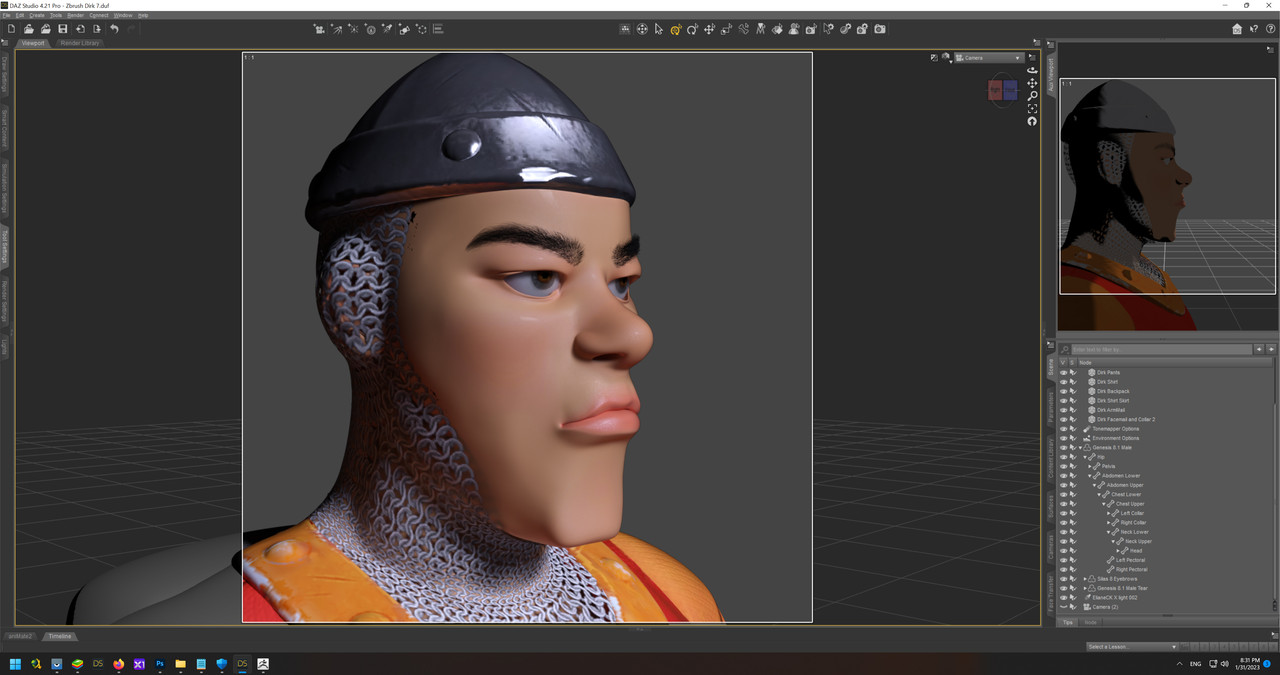The image size is (1280, 675).
Task: Open the Render menu
Action: [75, 15]
